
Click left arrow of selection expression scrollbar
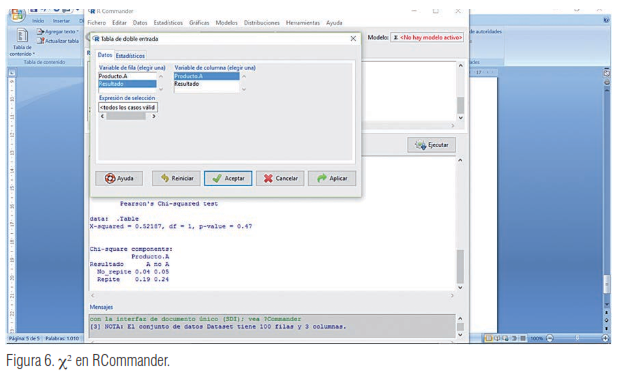tap(103, 116)
